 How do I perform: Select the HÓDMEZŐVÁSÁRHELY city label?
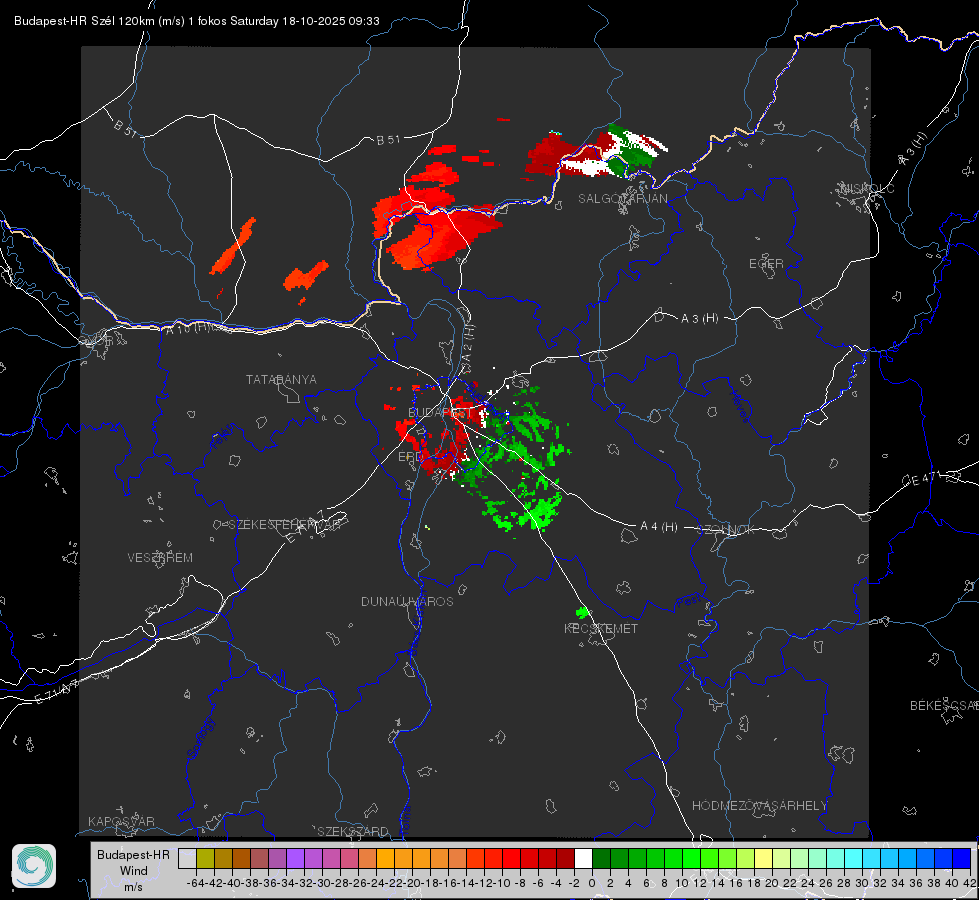click(x=760, y=806)
